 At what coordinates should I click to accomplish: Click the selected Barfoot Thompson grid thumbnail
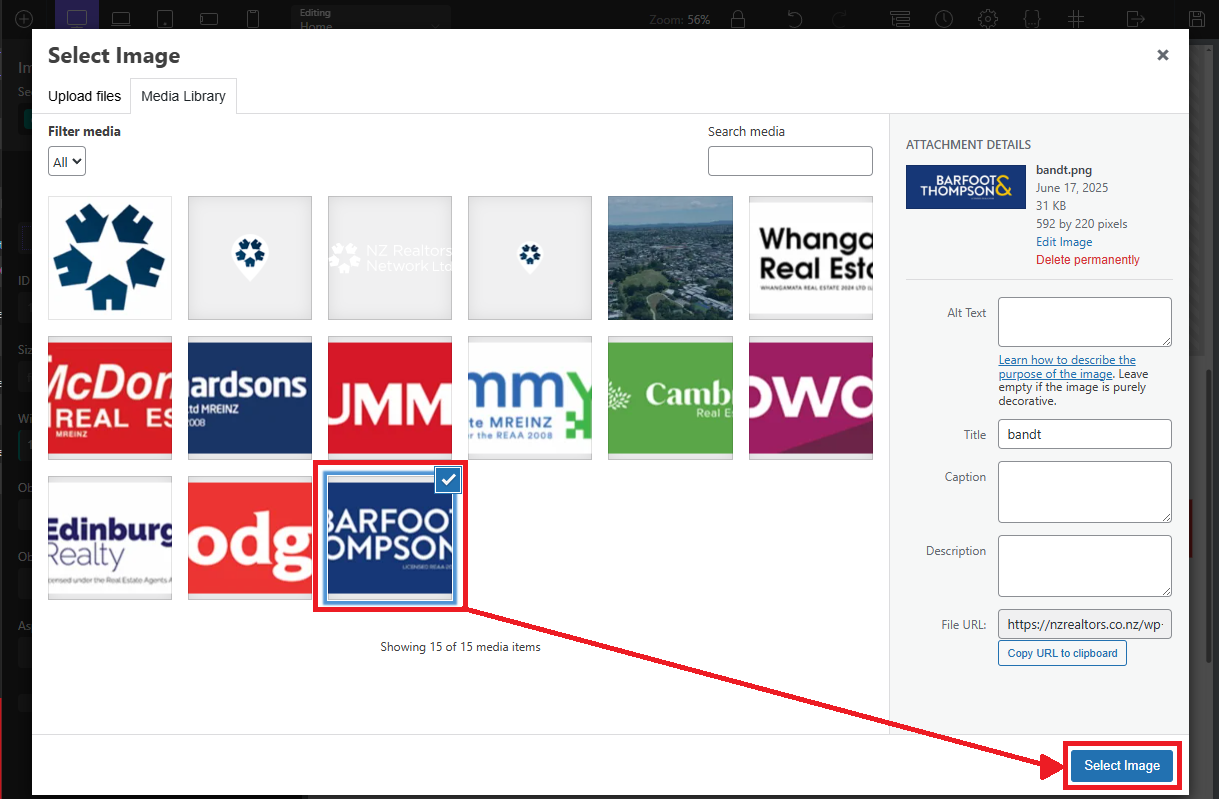[390, 538]
